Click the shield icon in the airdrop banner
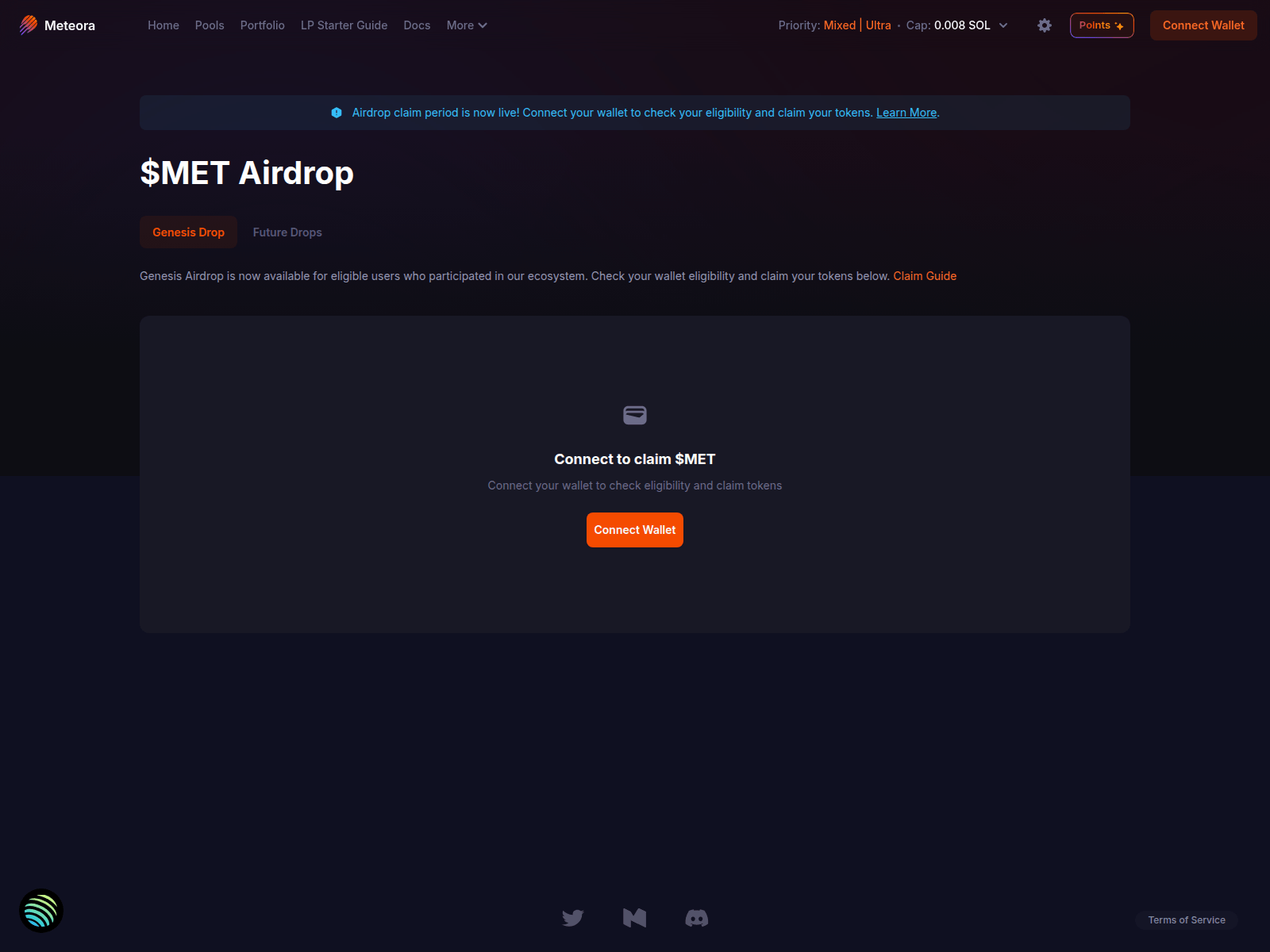 coord(337,113)
